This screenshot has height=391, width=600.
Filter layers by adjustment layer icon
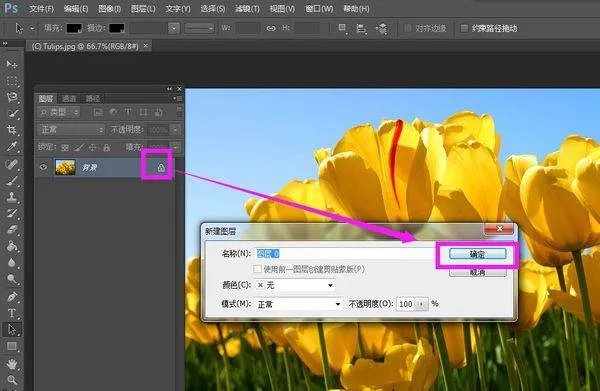(113, 112)
